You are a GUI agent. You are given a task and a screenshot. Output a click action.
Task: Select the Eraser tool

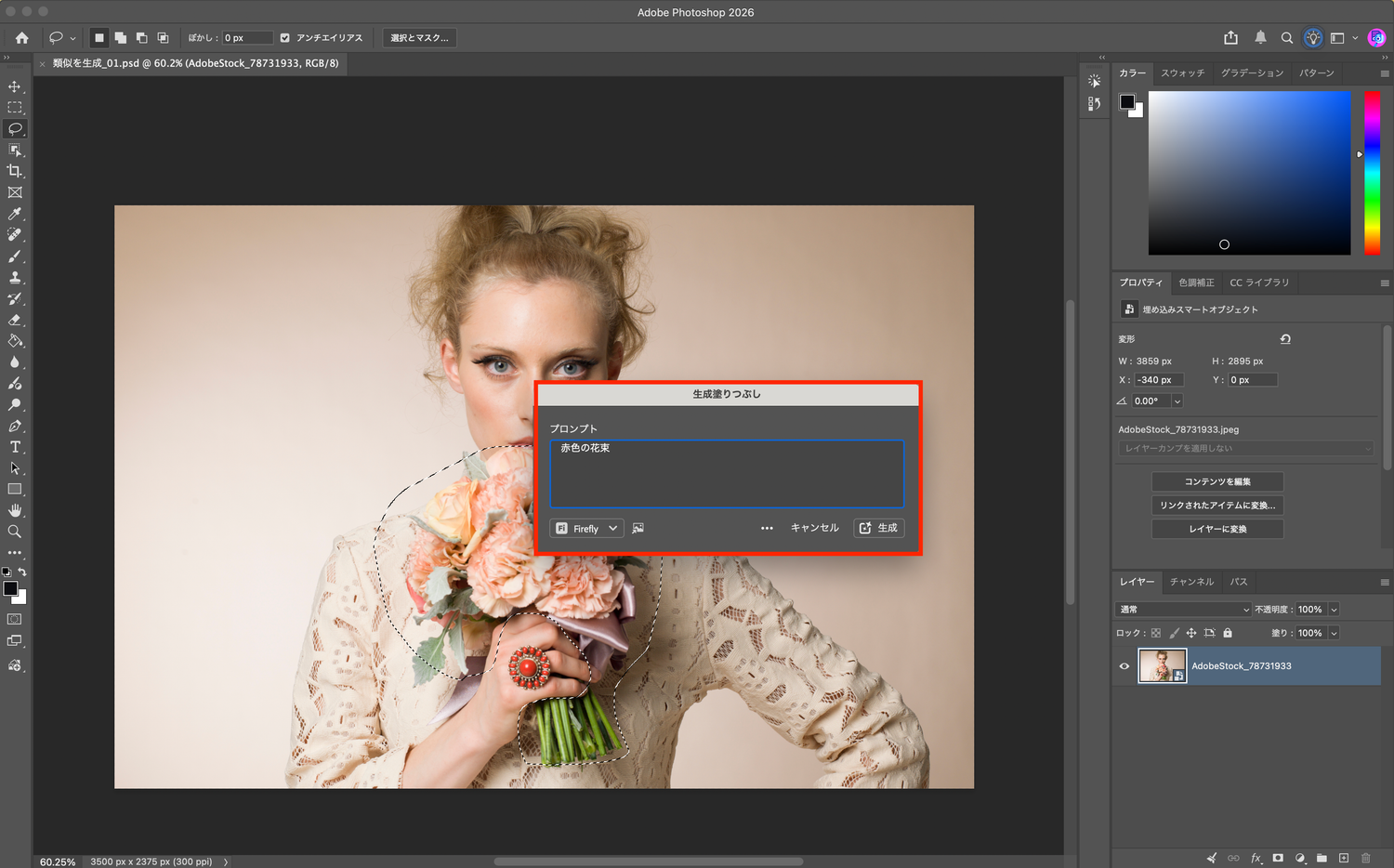pyautogui.click(x=15, y=320)
